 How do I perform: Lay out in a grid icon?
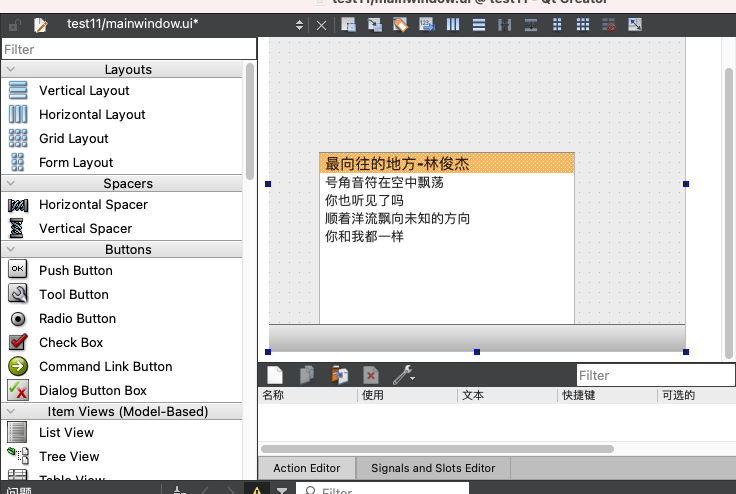pos(583,24)
